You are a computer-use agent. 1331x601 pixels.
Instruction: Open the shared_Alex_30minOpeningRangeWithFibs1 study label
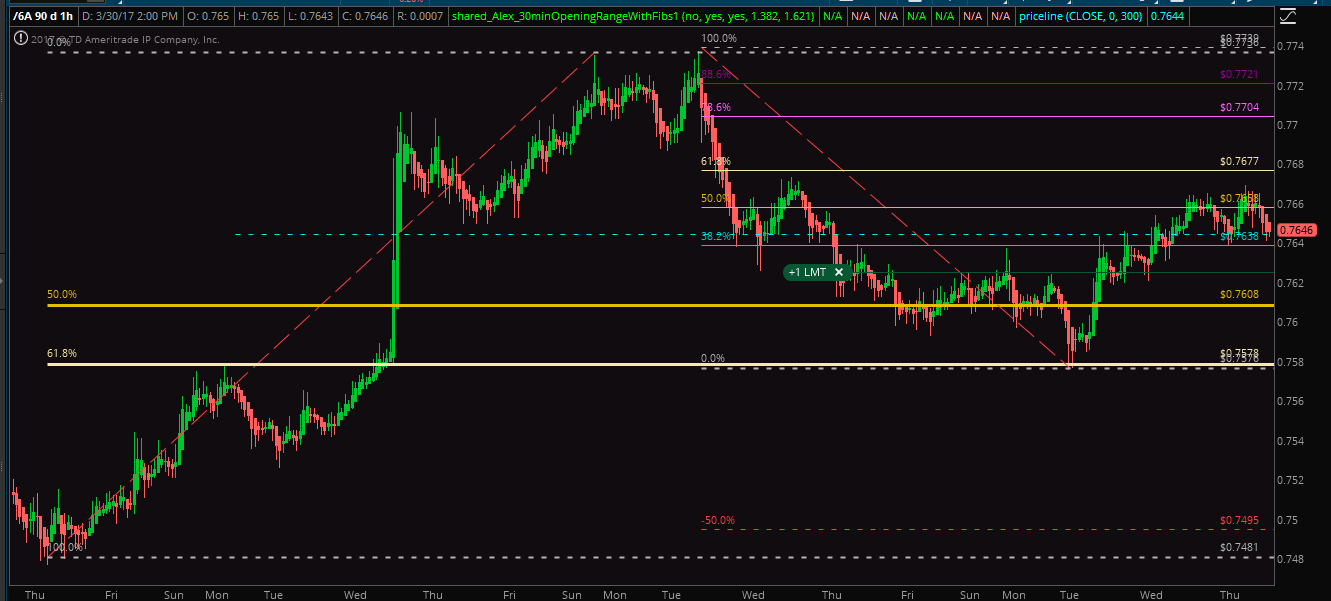(632, 17)
